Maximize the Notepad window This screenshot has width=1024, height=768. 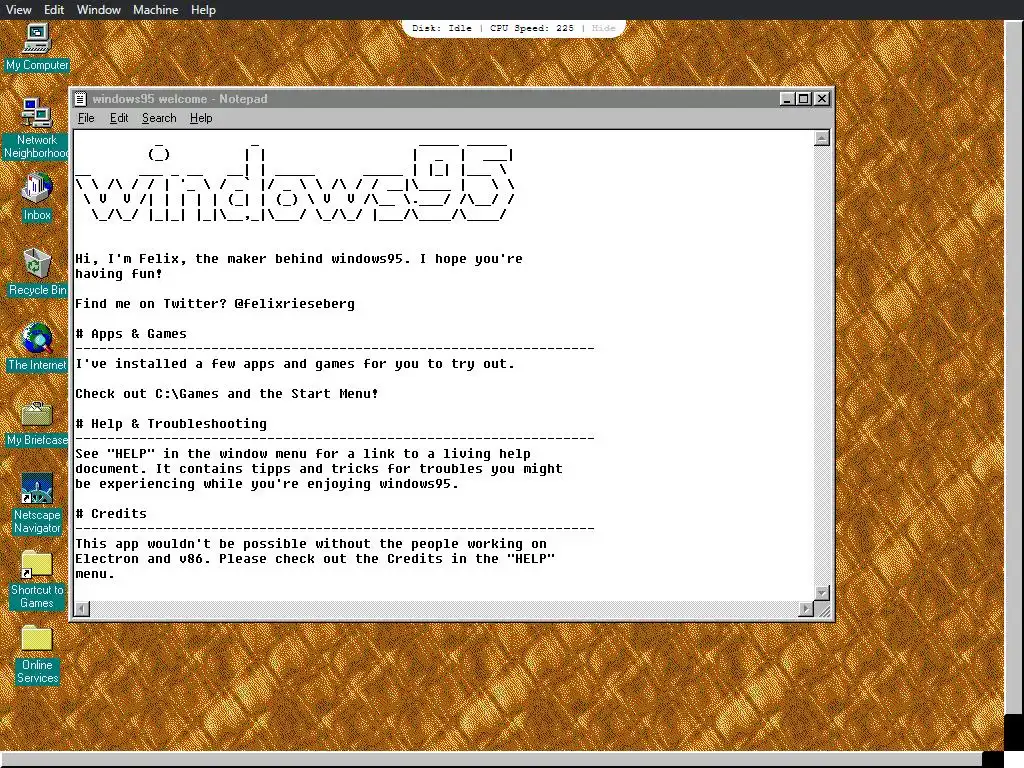803,99
